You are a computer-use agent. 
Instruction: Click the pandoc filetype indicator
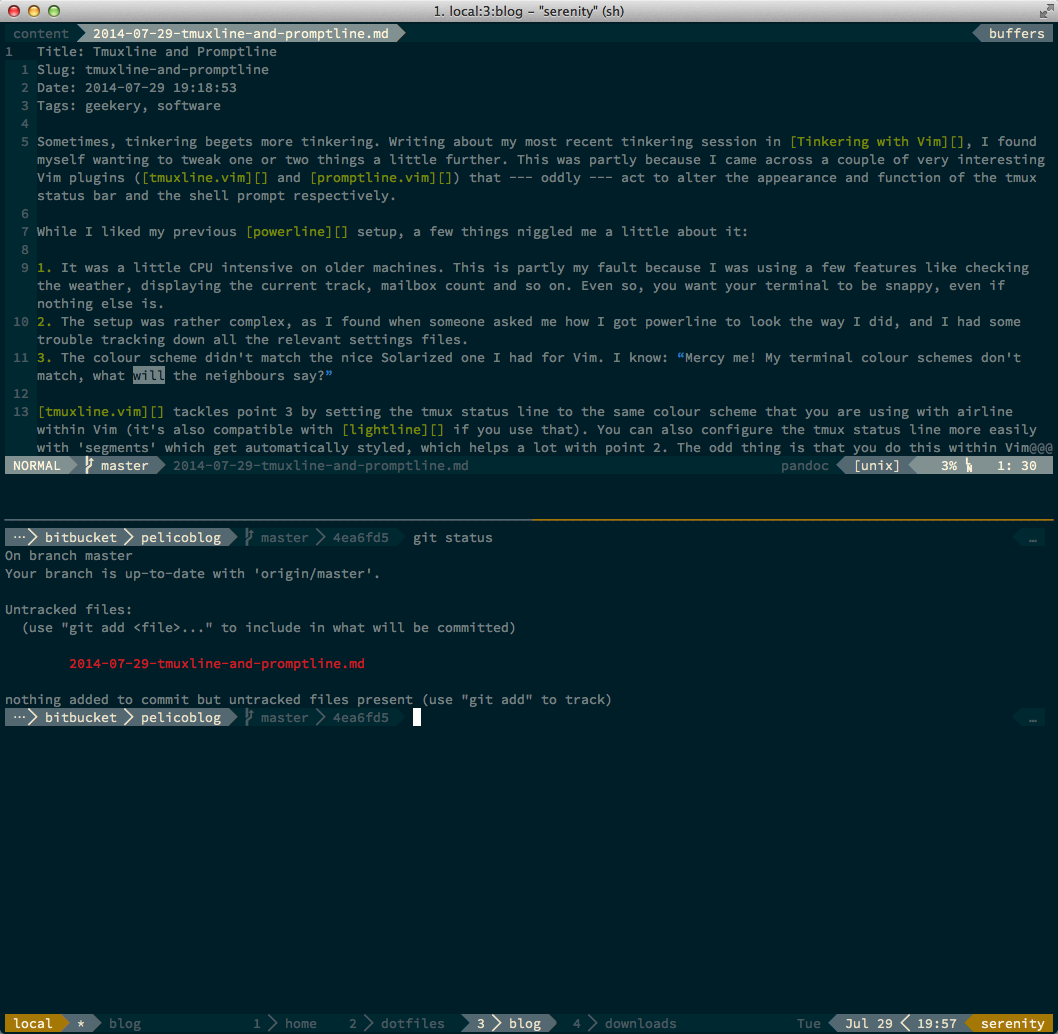tap(805, 465)
